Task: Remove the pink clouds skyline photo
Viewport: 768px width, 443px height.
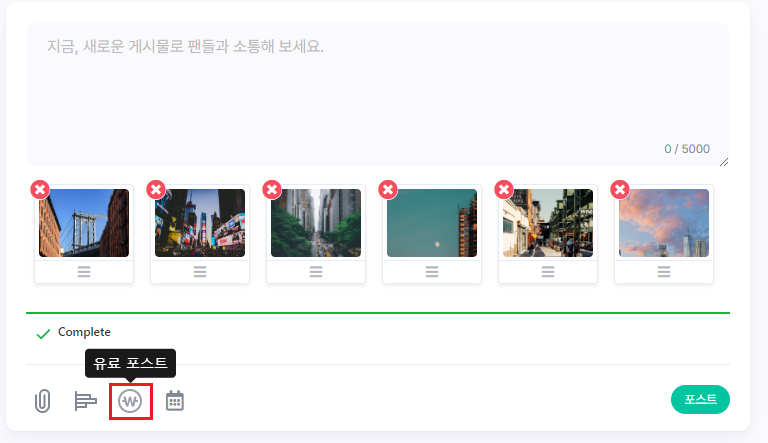Action: coord(620,190)
